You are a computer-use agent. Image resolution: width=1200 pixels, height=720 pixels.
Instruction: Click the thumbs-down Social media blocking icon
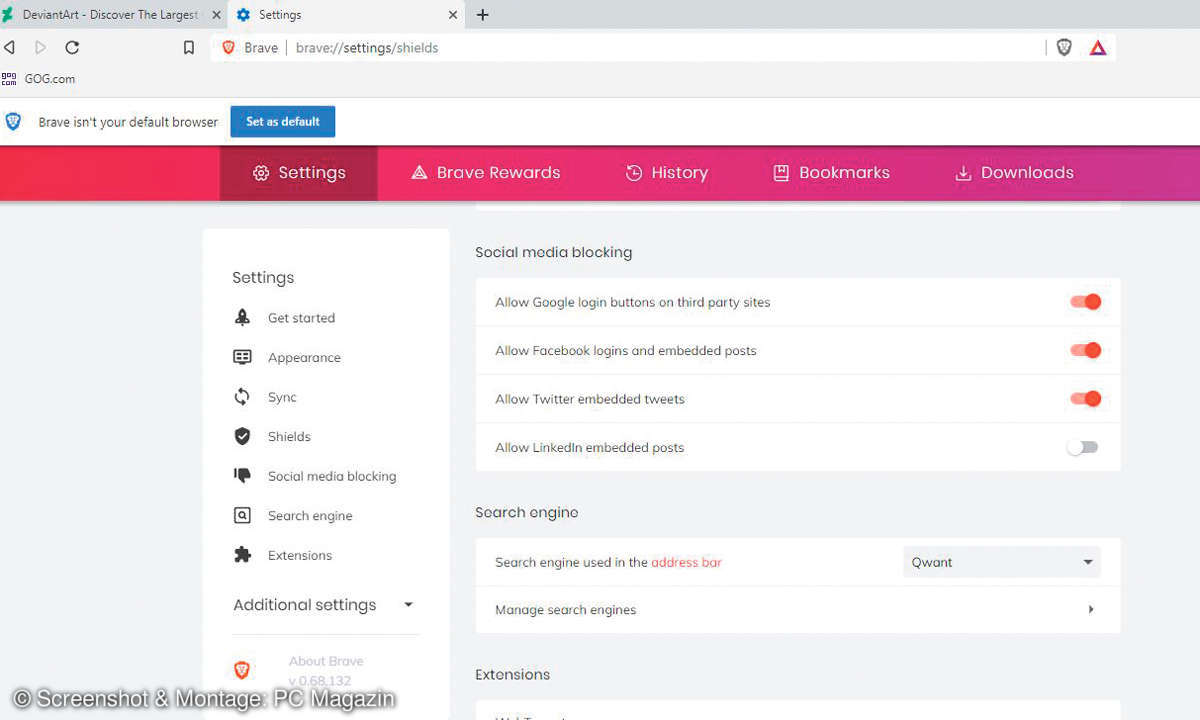242,476
